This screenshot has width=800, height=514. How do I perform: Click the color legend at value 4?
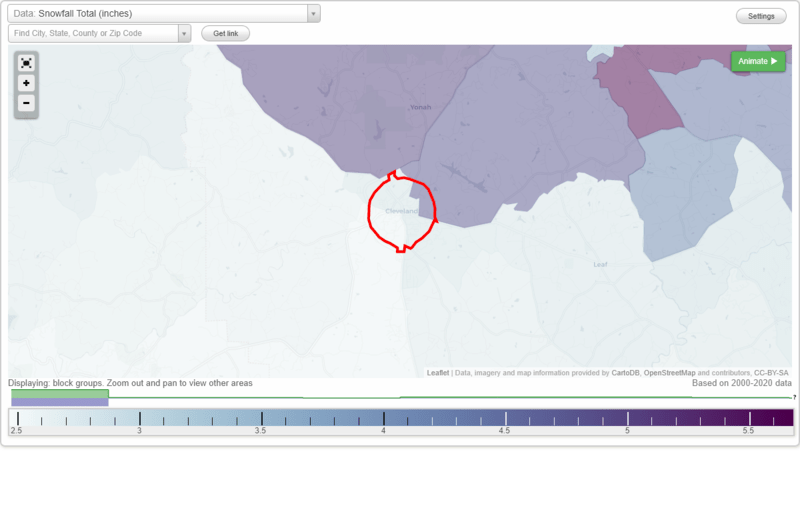click(384, 419)
